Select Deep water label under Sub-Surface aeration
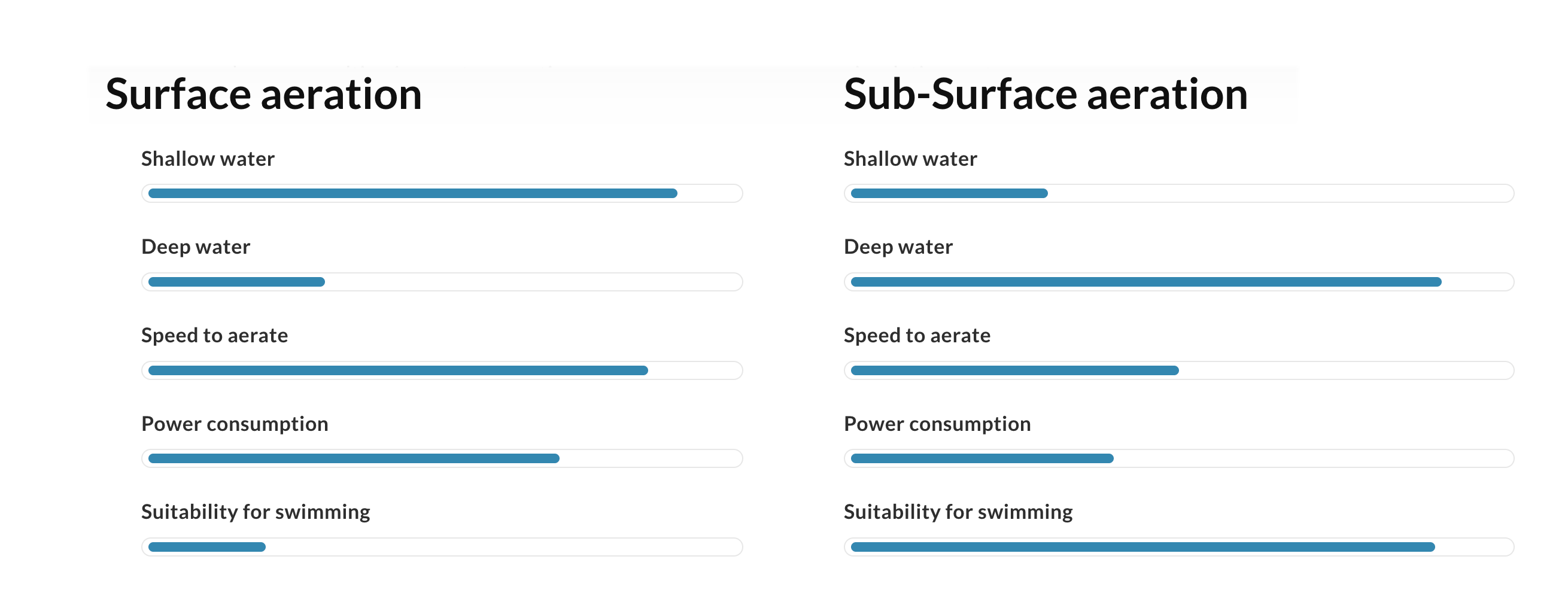1568x611 pixels. (898, 247)
